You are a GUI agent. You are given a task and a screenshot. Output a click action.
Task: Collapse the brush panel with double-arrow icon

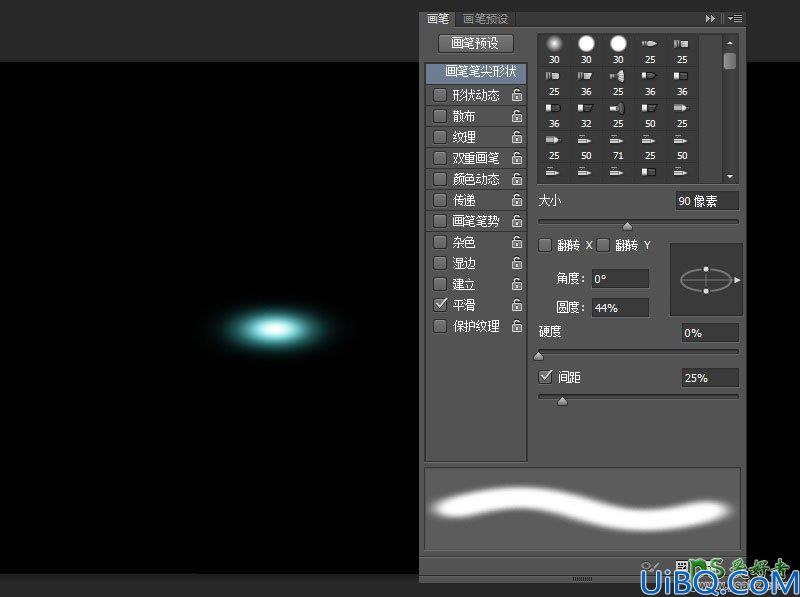[710, 18]
